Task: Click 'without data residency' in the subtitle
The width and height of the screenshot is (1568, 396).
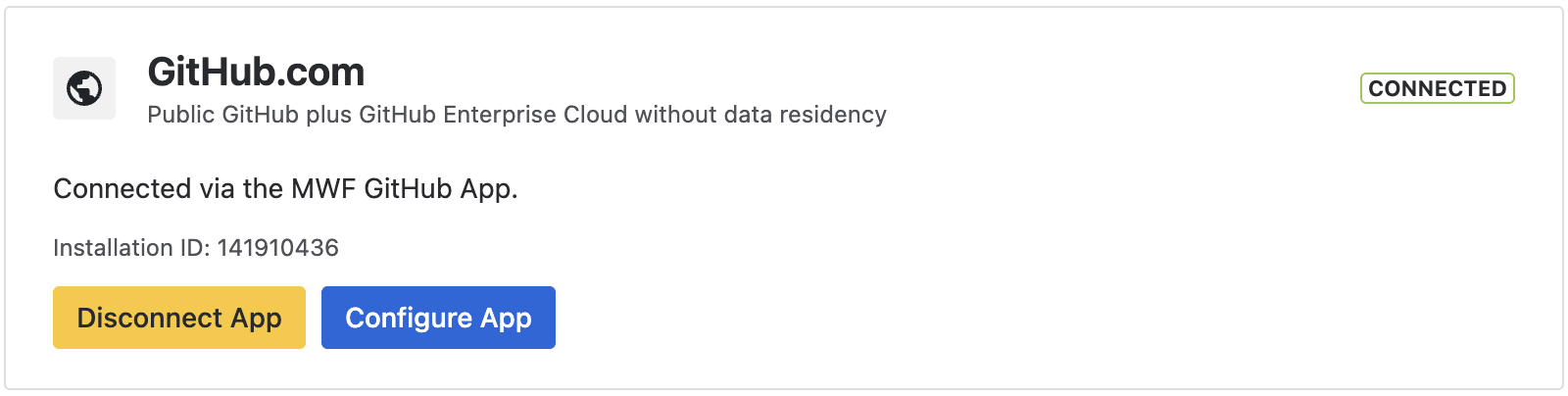Action: tap(760, 115)
